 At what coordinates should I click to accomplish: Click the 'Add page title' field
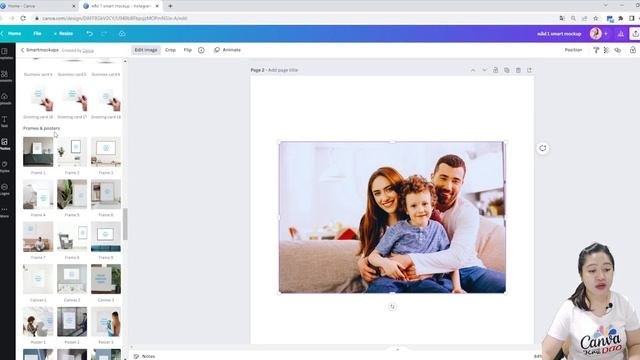point(283,70)
